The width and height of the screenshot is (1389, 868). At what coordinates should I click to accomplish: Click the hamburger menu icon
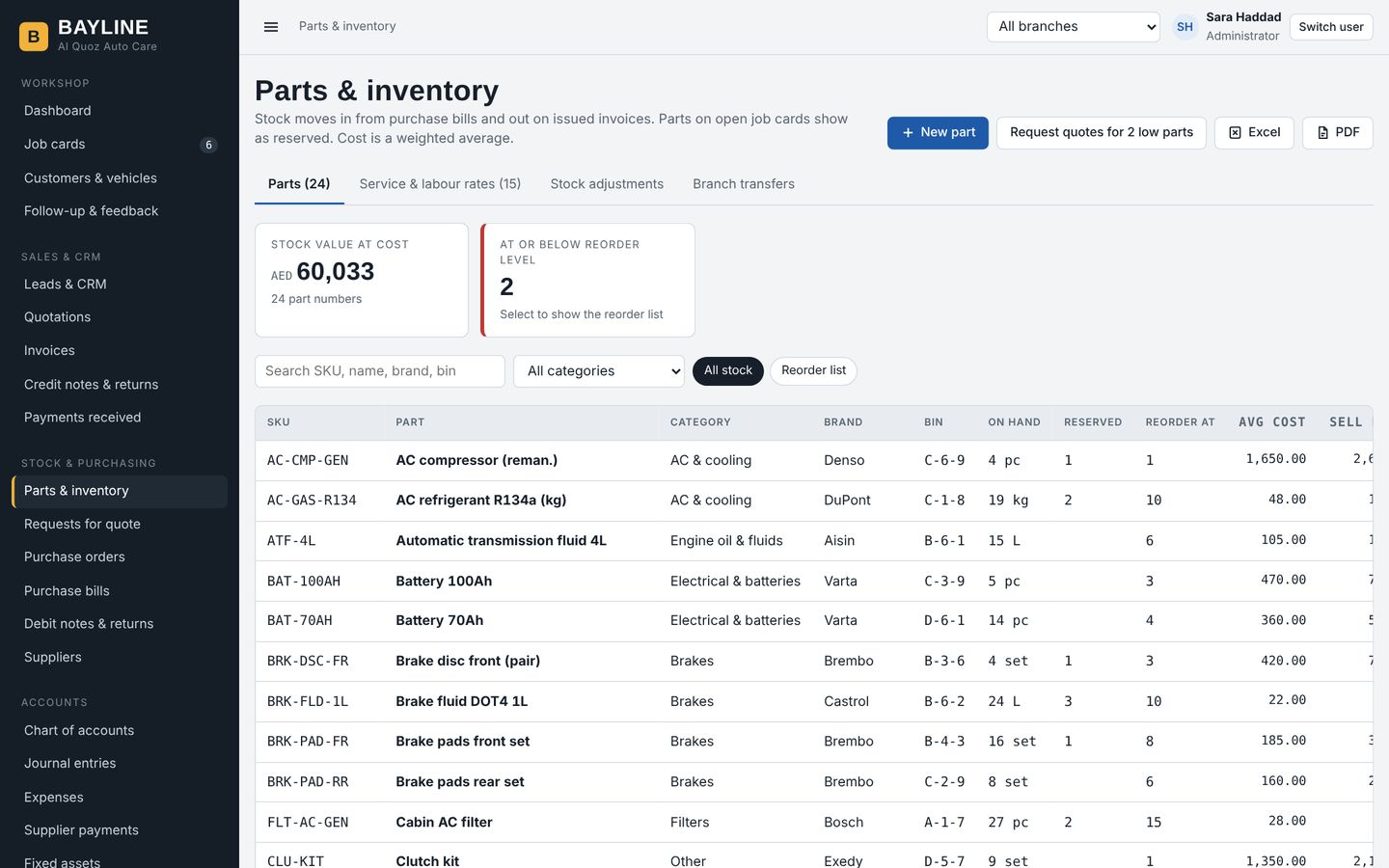(x=271, y=27)
